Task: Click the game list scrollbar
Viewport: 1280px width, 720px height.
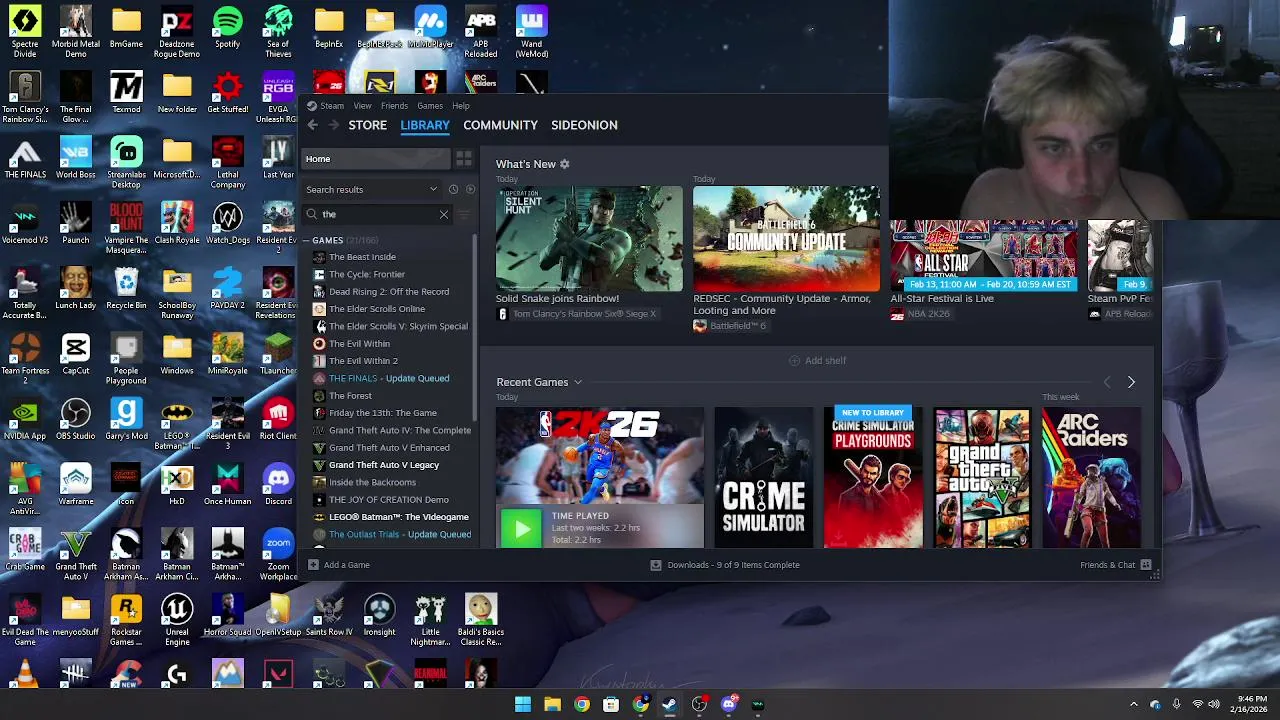Action: pos(475,330)
